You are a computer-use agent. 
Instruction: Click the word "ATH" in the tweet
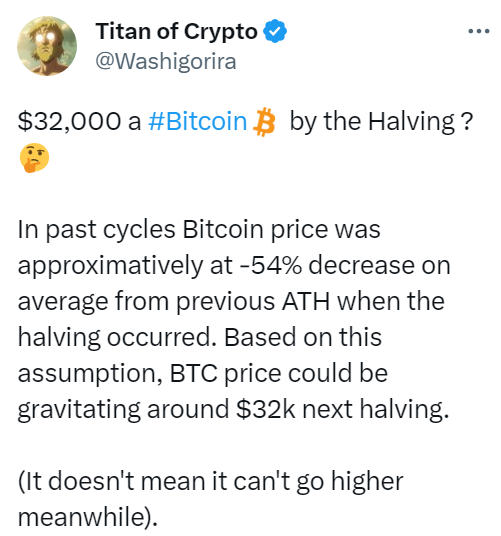click(x=306, y=301)
